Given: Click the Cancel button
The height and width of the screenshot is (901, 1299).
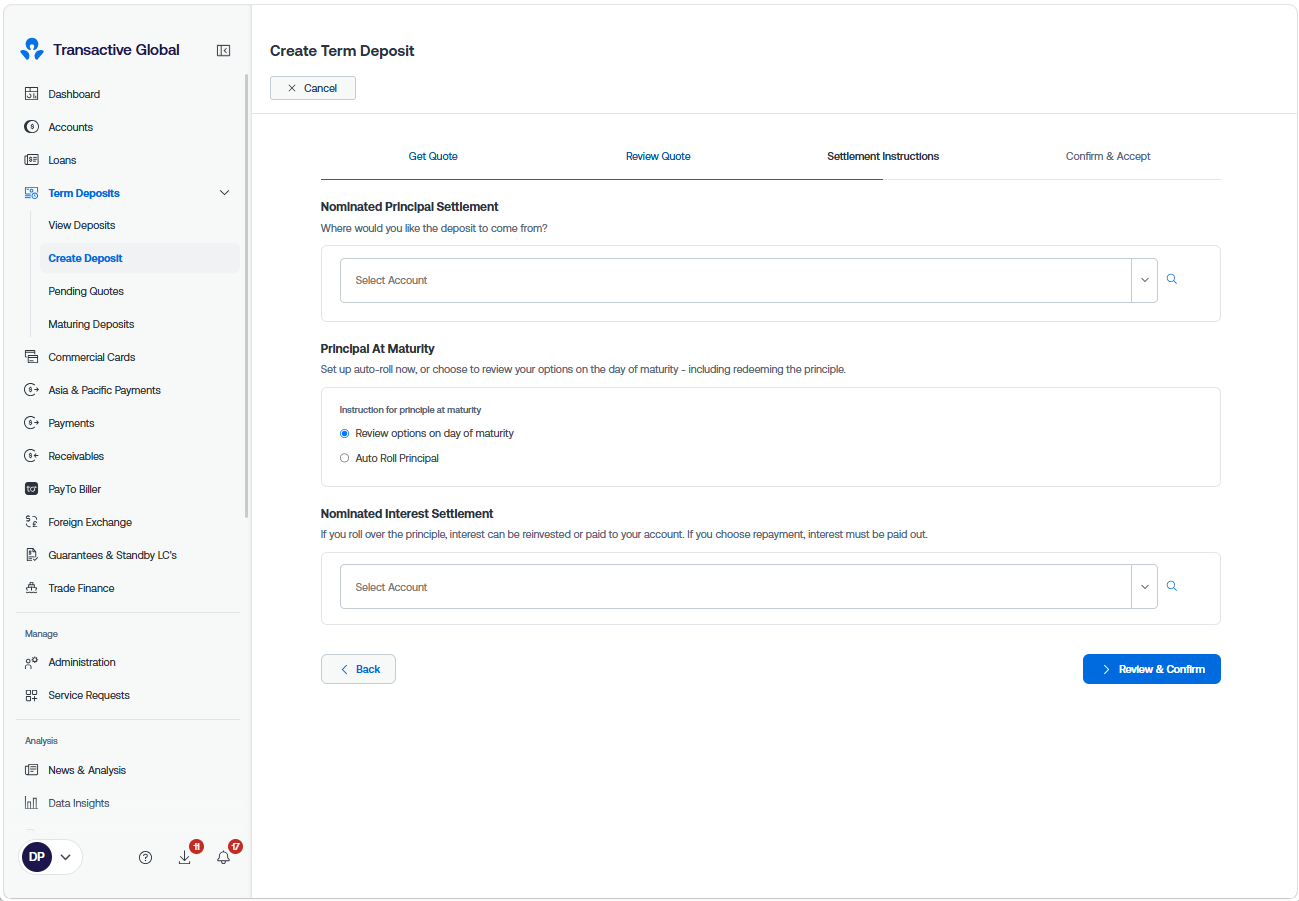Looking at the screenshot, I should (313, 88).
